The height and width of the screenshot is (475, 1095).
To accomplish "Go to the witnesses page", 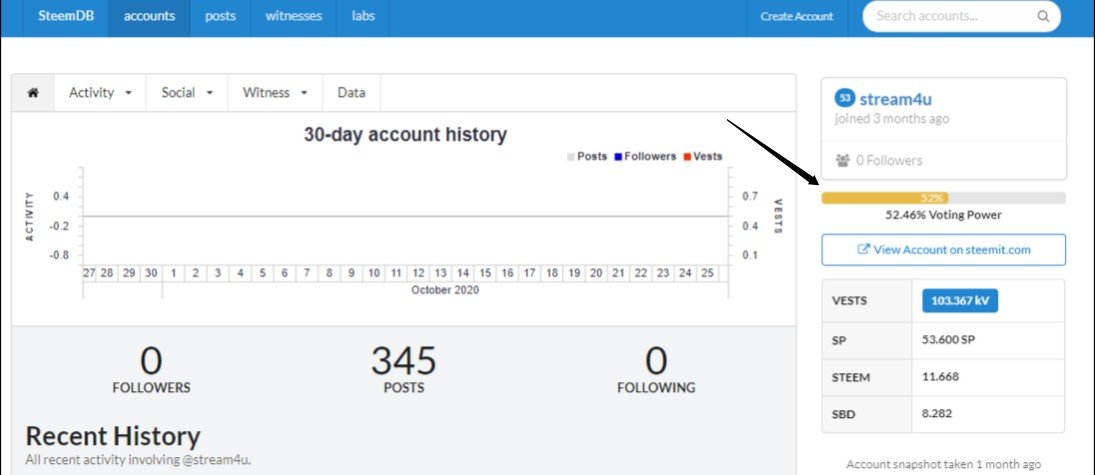I will (x=294, y=17).
